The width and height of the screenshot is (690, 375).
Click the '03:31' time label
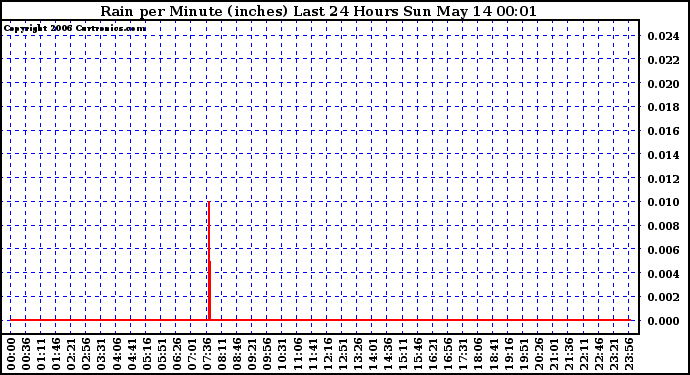click(x=101, y=354)
